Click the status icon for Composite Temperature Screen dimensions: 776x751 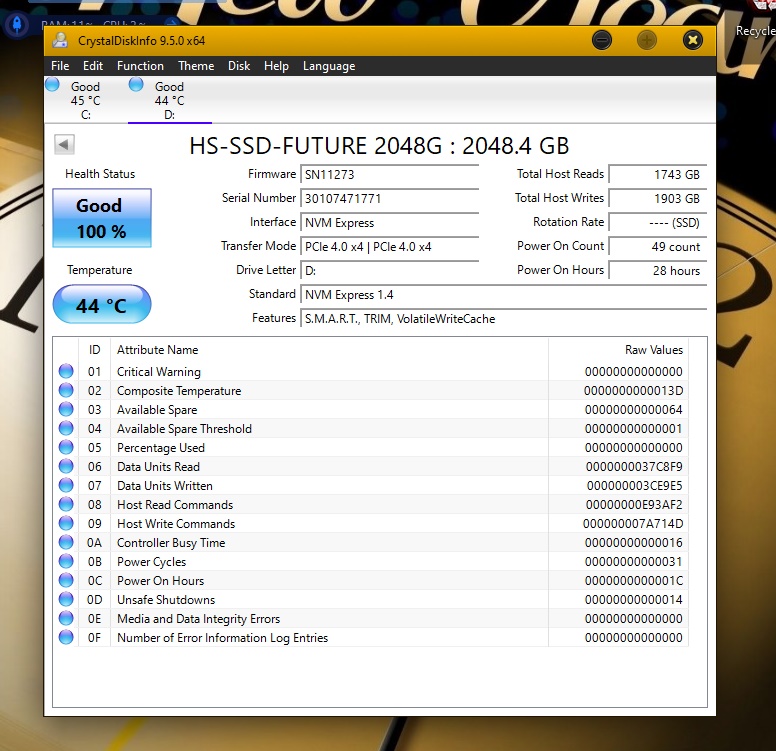pos(66,391)
